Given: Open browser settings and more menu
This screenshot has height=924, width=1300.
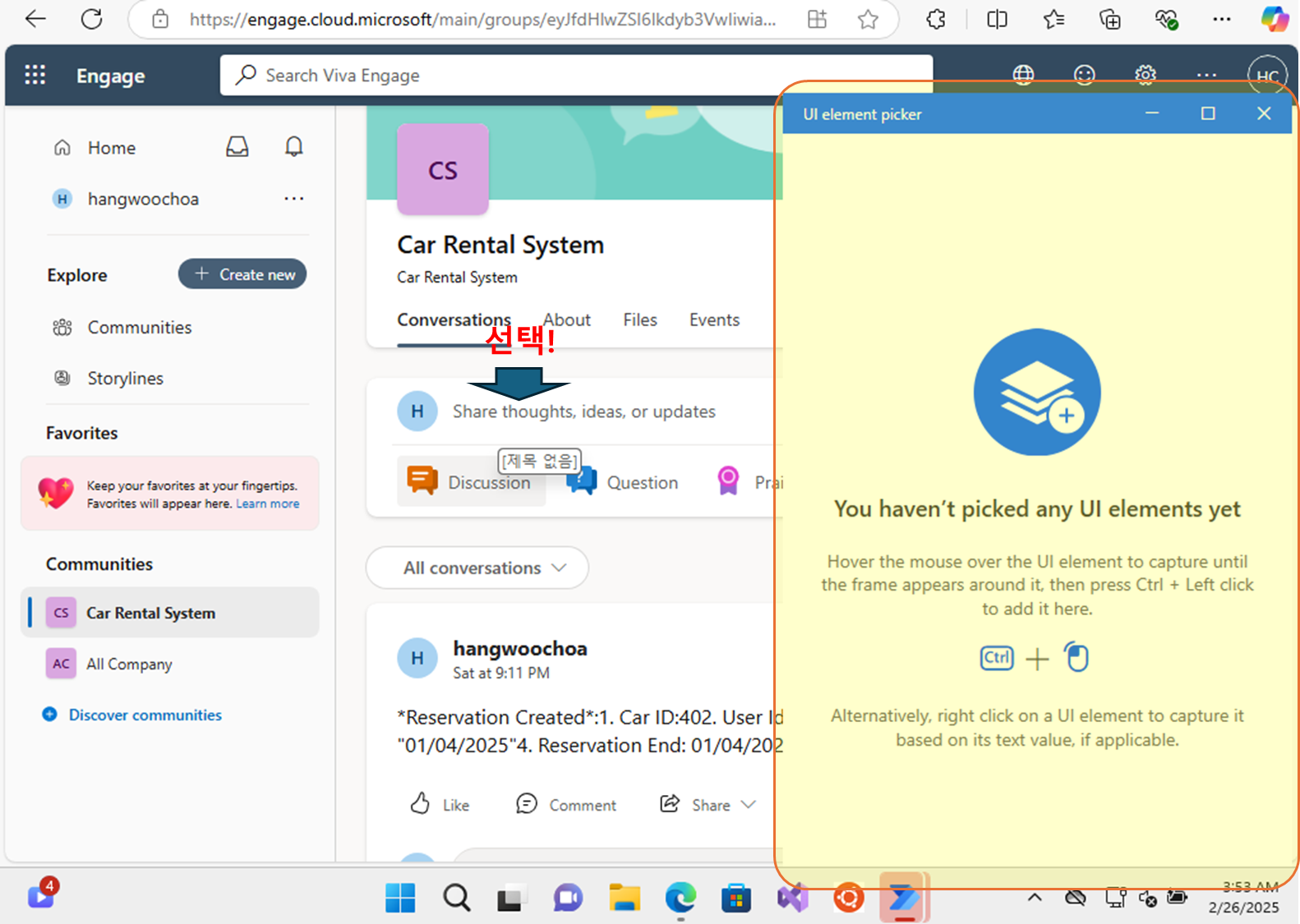Looking at the screenshot, I should (x=1222, y=19).
